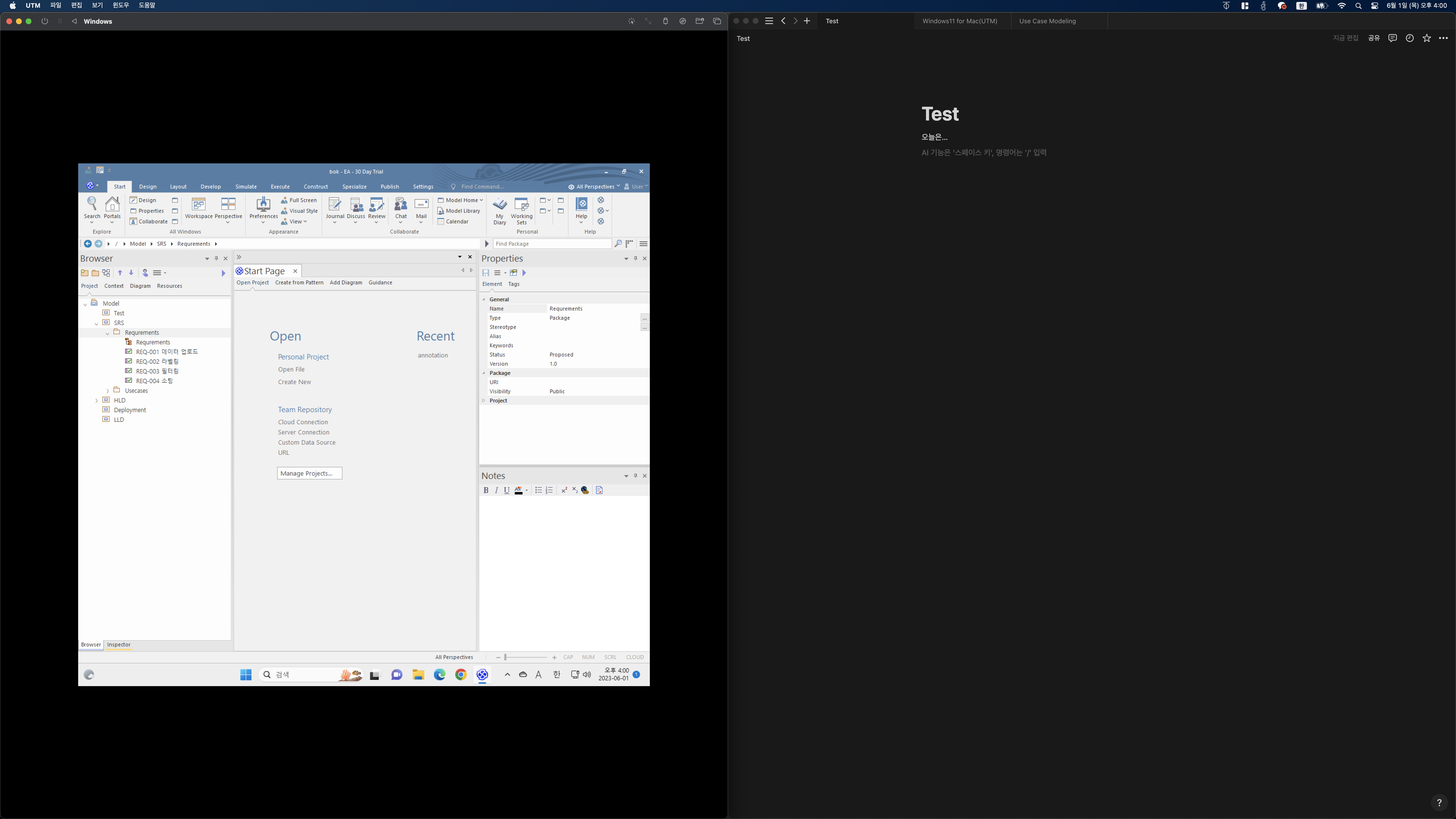Adjust the zoom slider in status bar
This screenshot has width=1456, height=819.
(x=506, y=657)
